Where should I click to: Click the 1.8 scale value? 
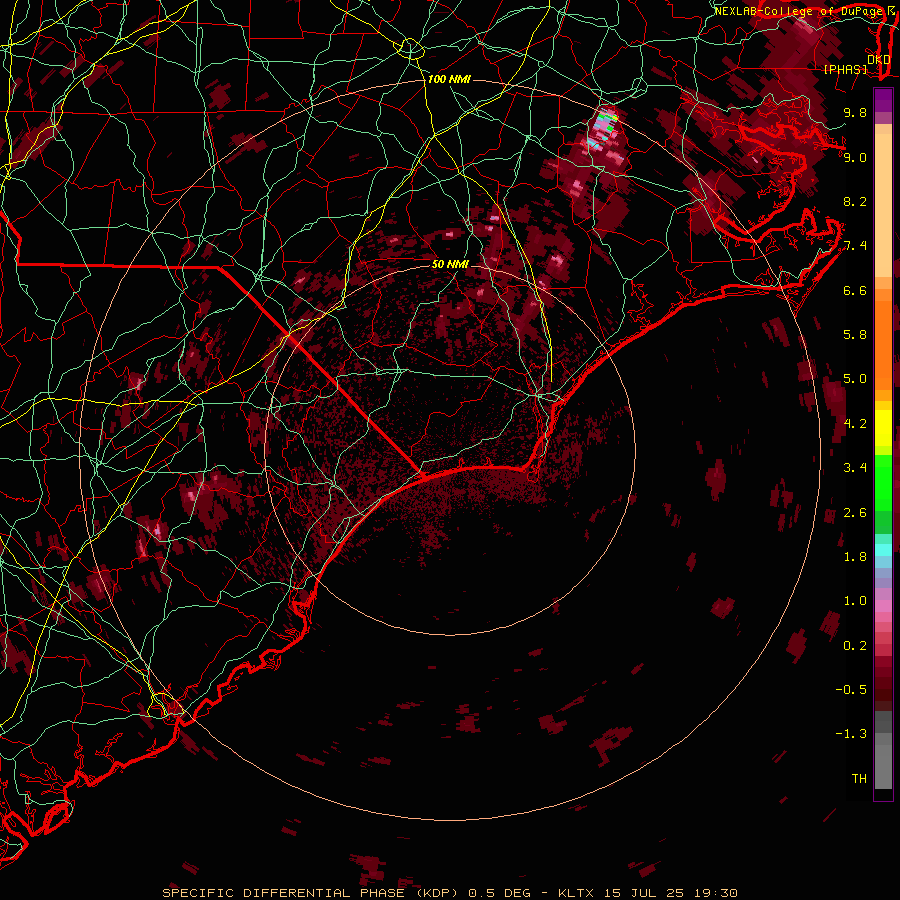pos(855,557)
